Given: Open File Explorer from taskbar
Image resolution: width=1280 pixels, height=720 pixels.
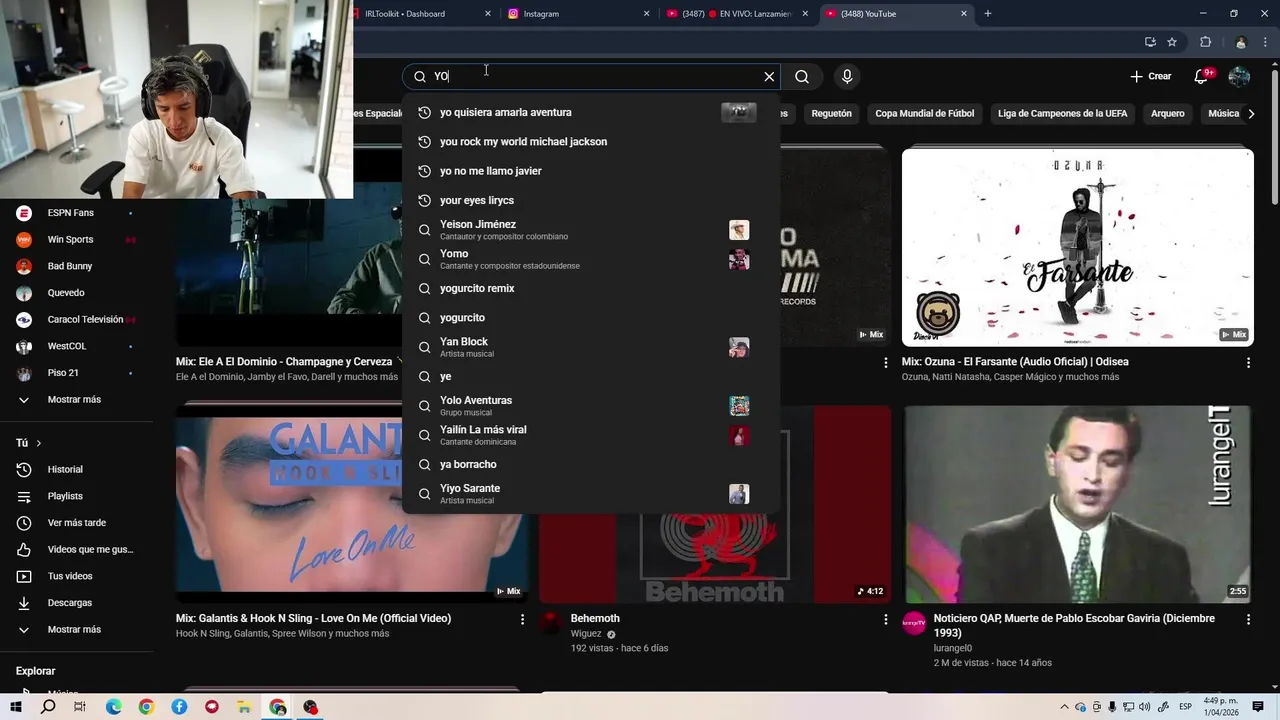Looking at the screenshot, I should coord(244,707).
